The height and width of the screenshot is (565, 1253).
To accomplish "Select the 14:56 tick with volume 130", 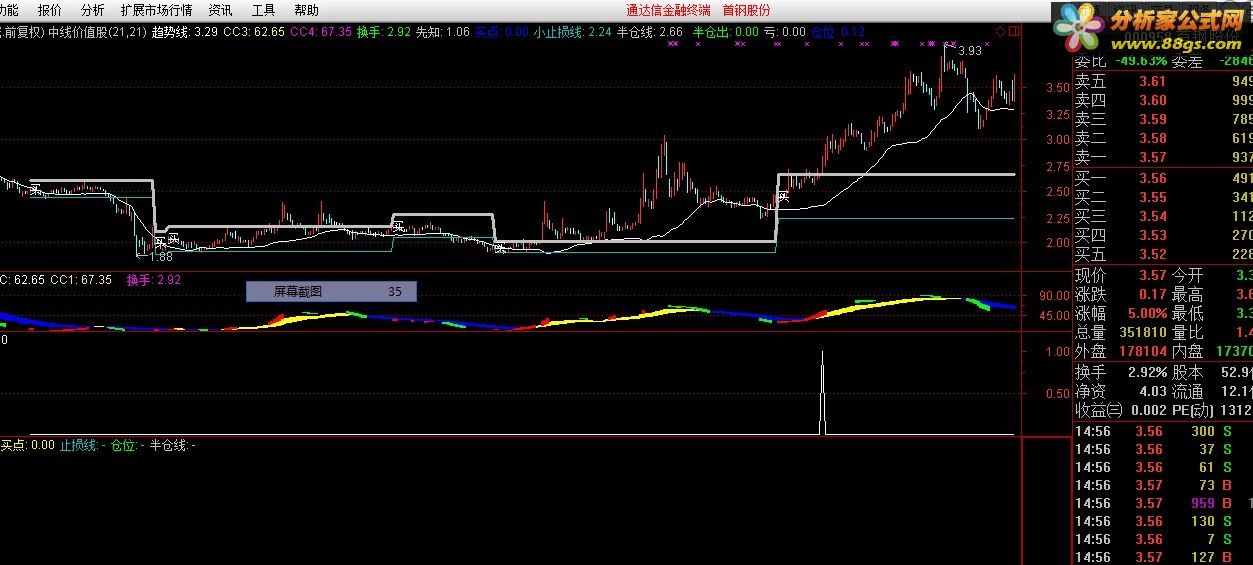I will [1163, 521].
